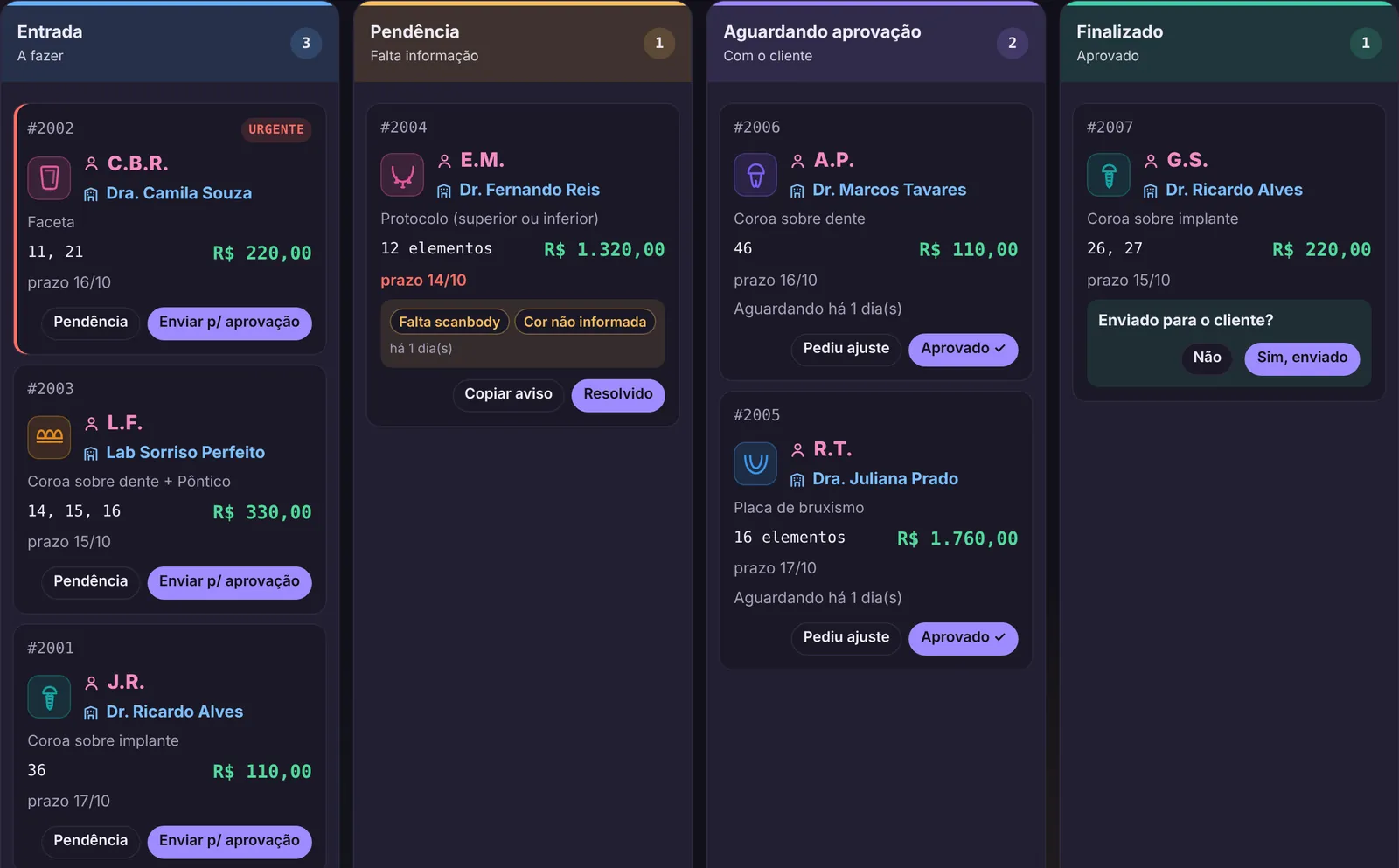
Task: Click patient initials C.B.R.
Action: (137, 163)
